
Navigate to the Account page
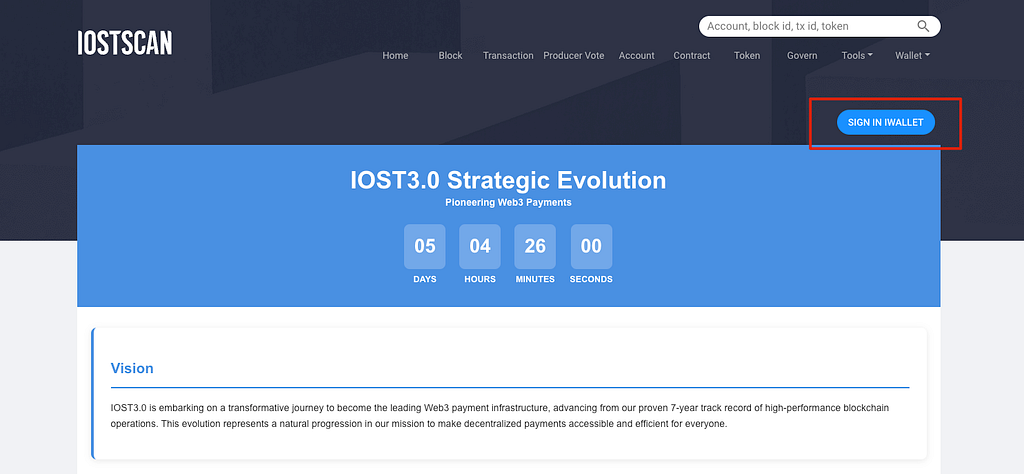[x=637, y=55]
